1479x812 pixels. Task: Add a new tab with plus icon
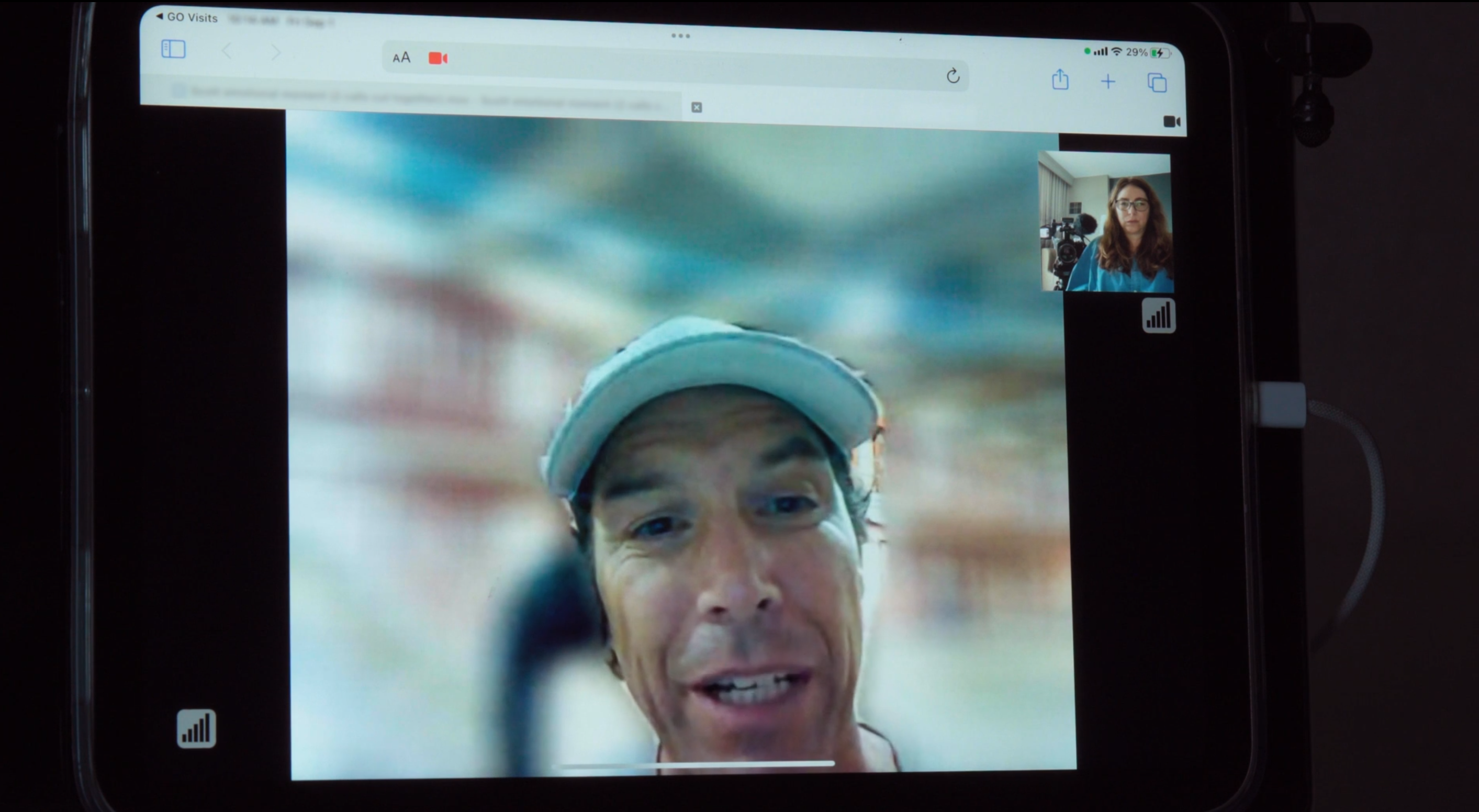pos(1107,82)
